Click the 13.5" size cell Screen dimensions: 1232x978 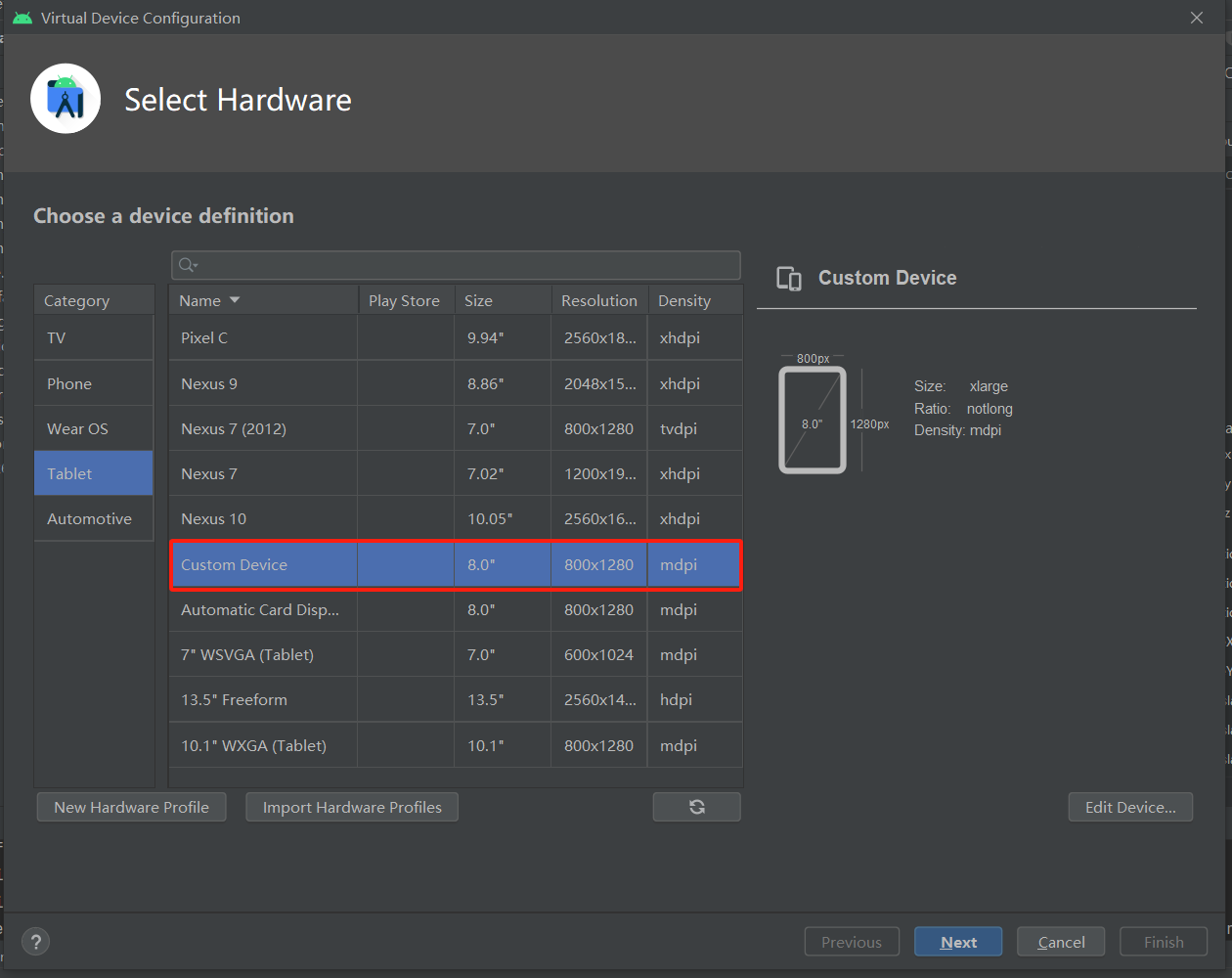(x=503, y=699)
